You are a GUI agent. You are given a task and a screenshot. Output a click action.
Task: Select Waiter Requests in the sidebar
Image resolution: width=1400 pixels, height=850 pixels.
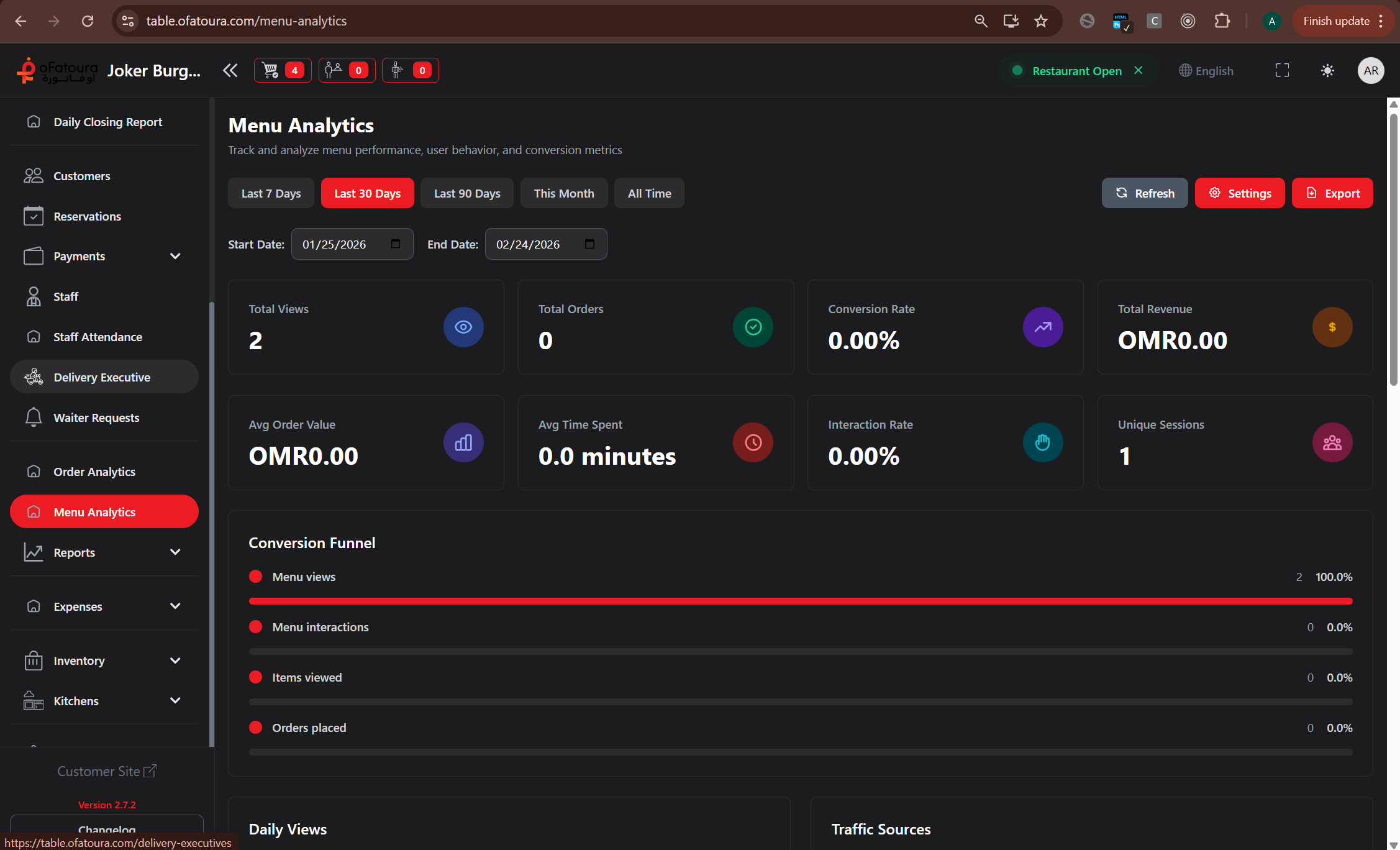[96, 417]
